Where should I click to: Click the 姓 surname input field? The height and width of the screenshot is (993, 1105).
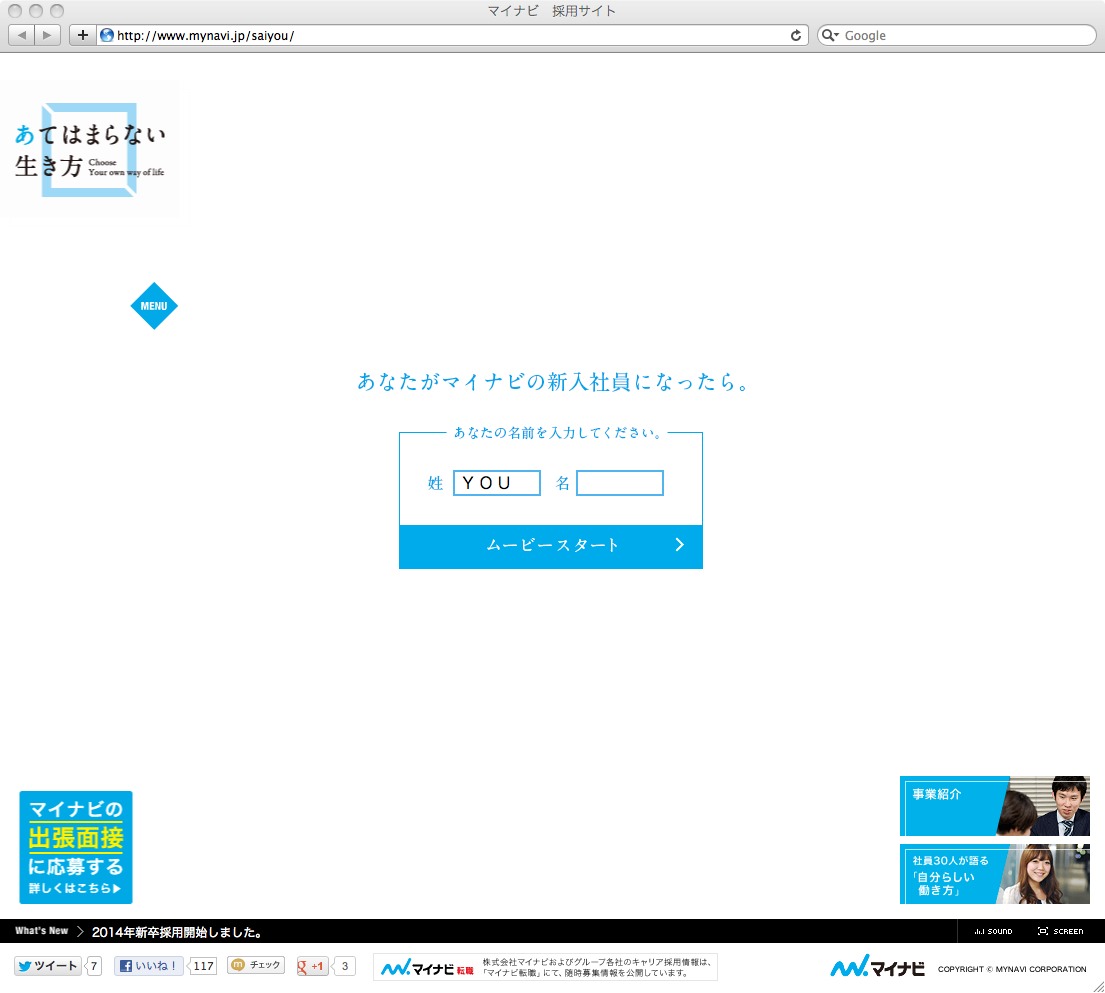tap(497, 483)
